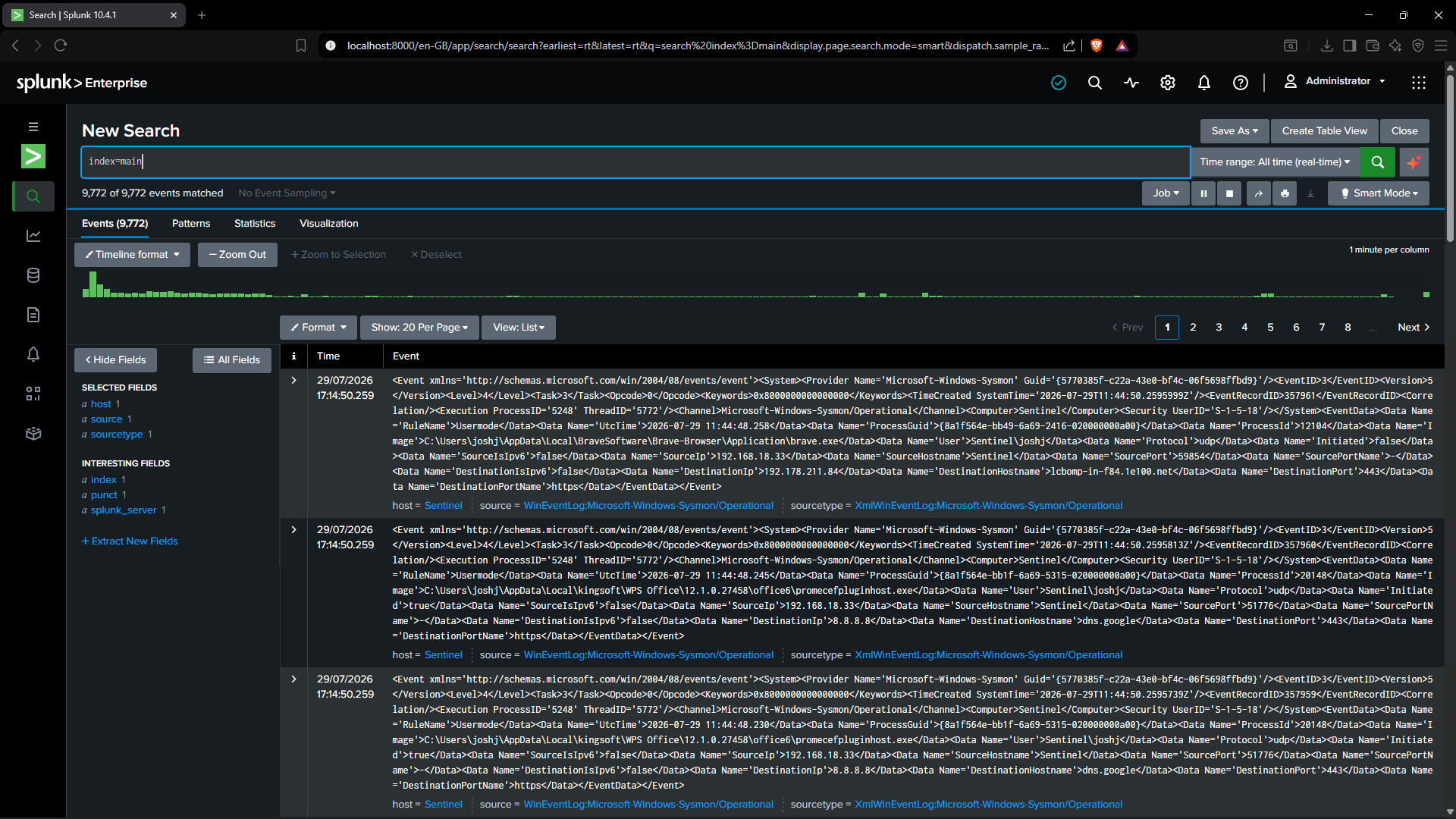Open the Format dropdown
The image size is (1456, 819).
pos(318,328)
